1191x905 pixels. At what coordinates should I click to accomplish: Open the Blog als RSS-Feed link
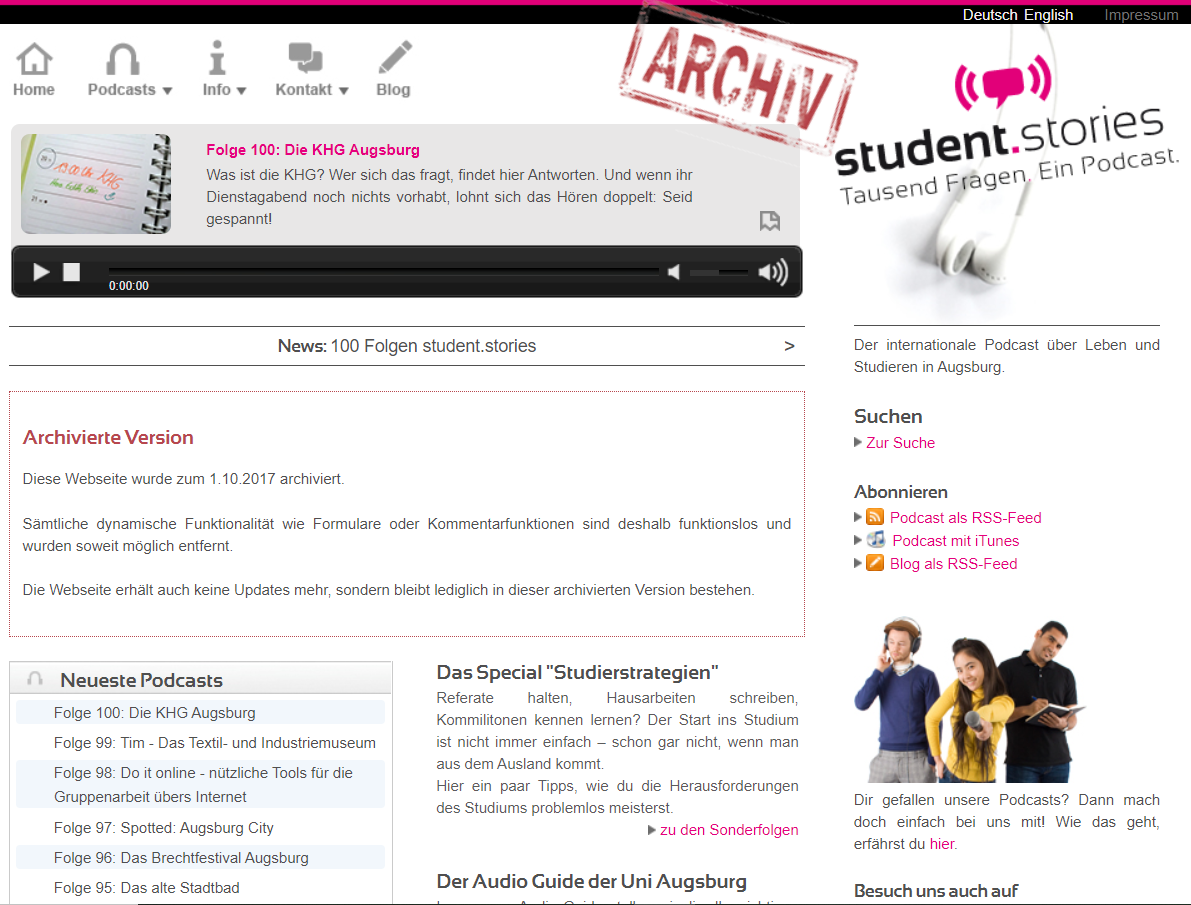(953, 564)
